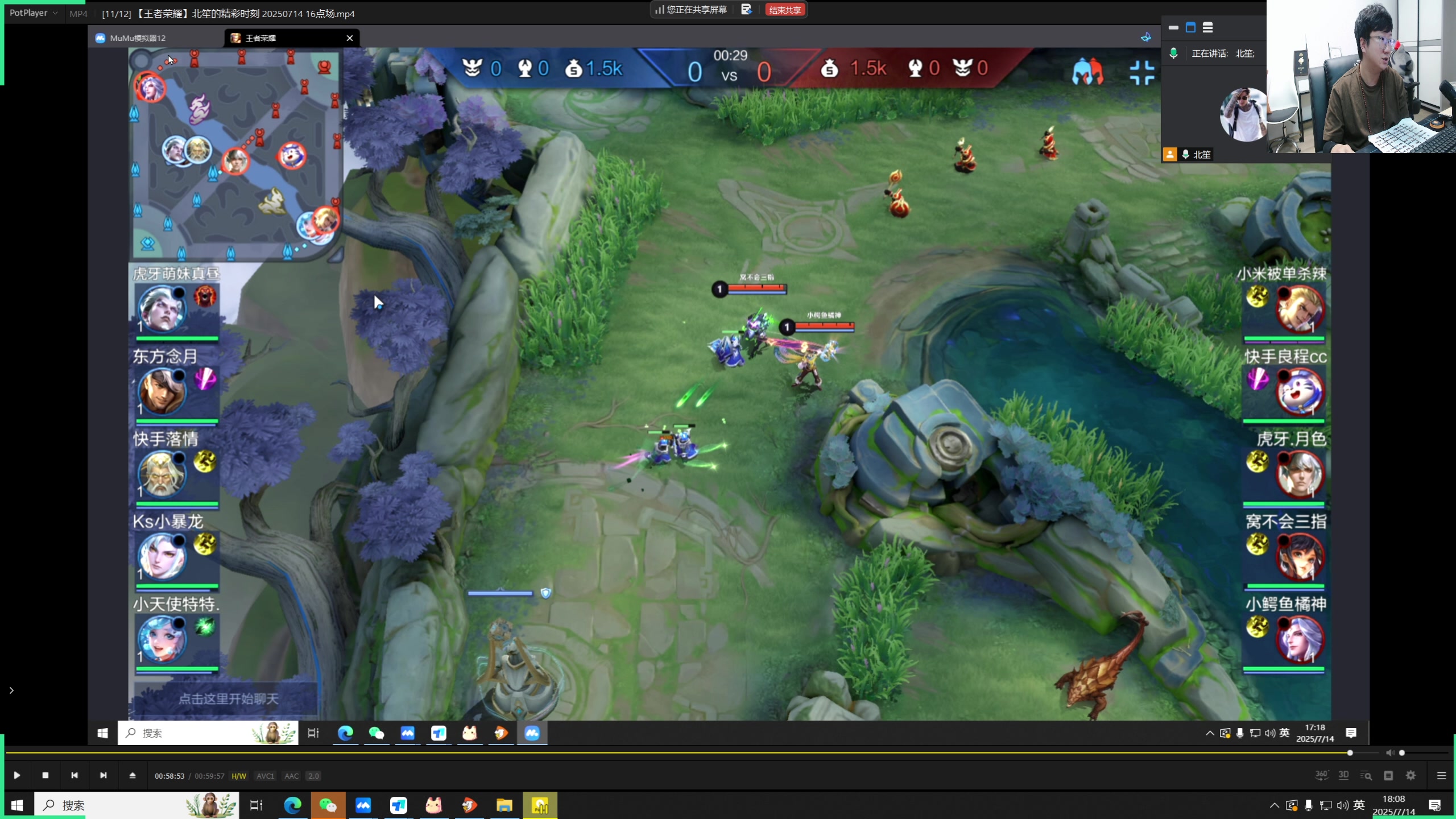The height and width of the screenshot is (819, 1456).
Task: Click the blue bird icon in emulator bar
Action: pyautogui.click(x=1145, y=37)
